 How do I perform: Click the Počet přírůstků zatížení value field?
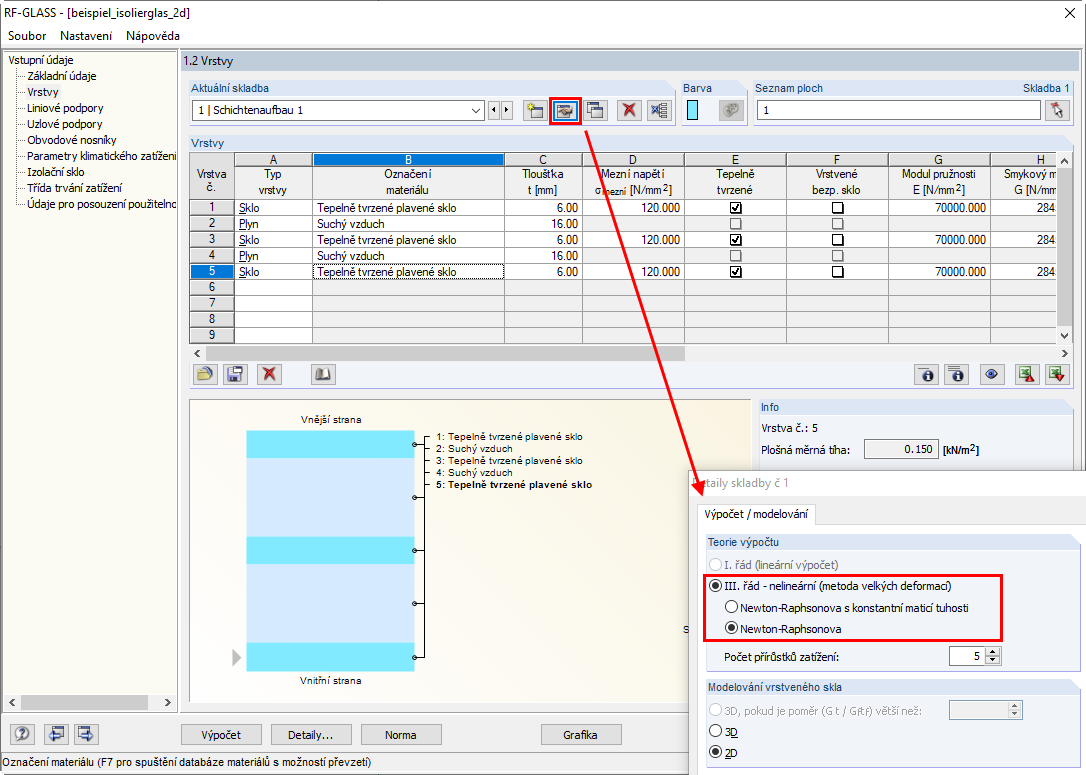(x=967, y=656)
